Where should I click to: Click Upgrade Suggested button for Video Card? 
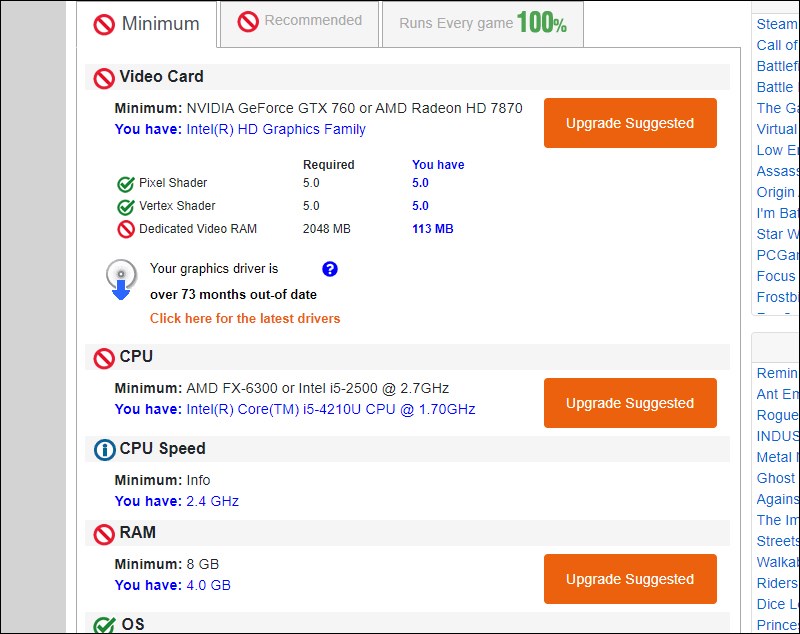pos(630,123)
